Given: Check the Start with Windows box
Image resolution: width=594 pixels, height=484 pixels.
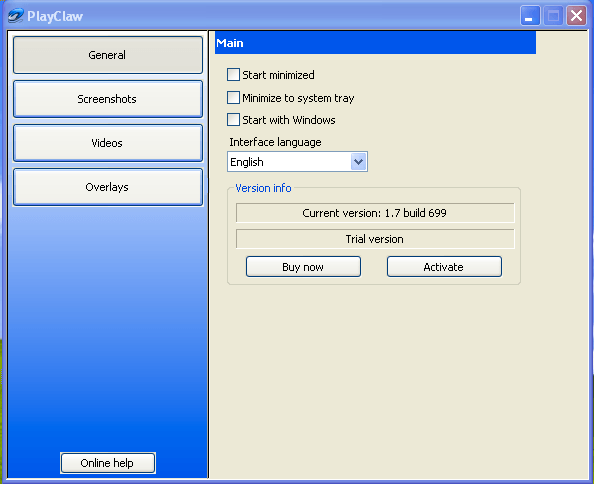Looking at the screenshot, I should point(233,119).
